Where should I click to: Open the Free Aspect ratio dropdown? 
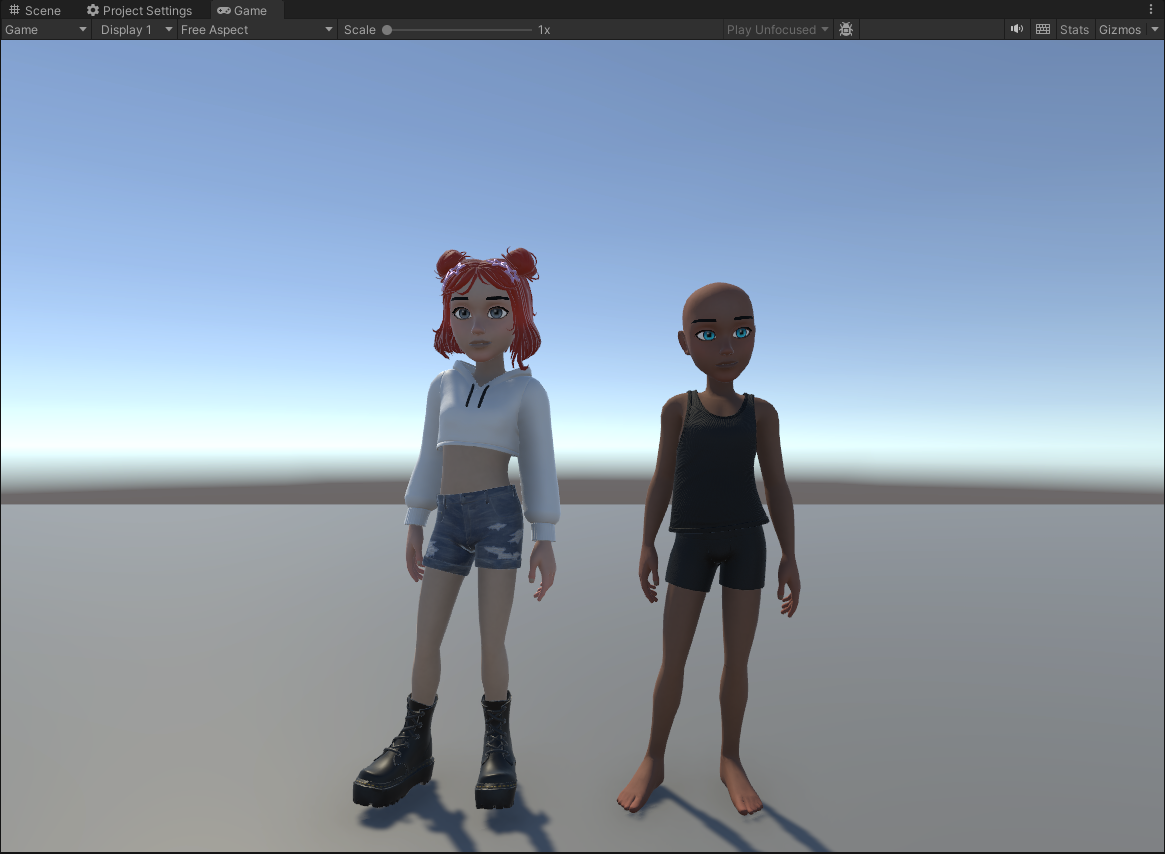click(255, 29)
